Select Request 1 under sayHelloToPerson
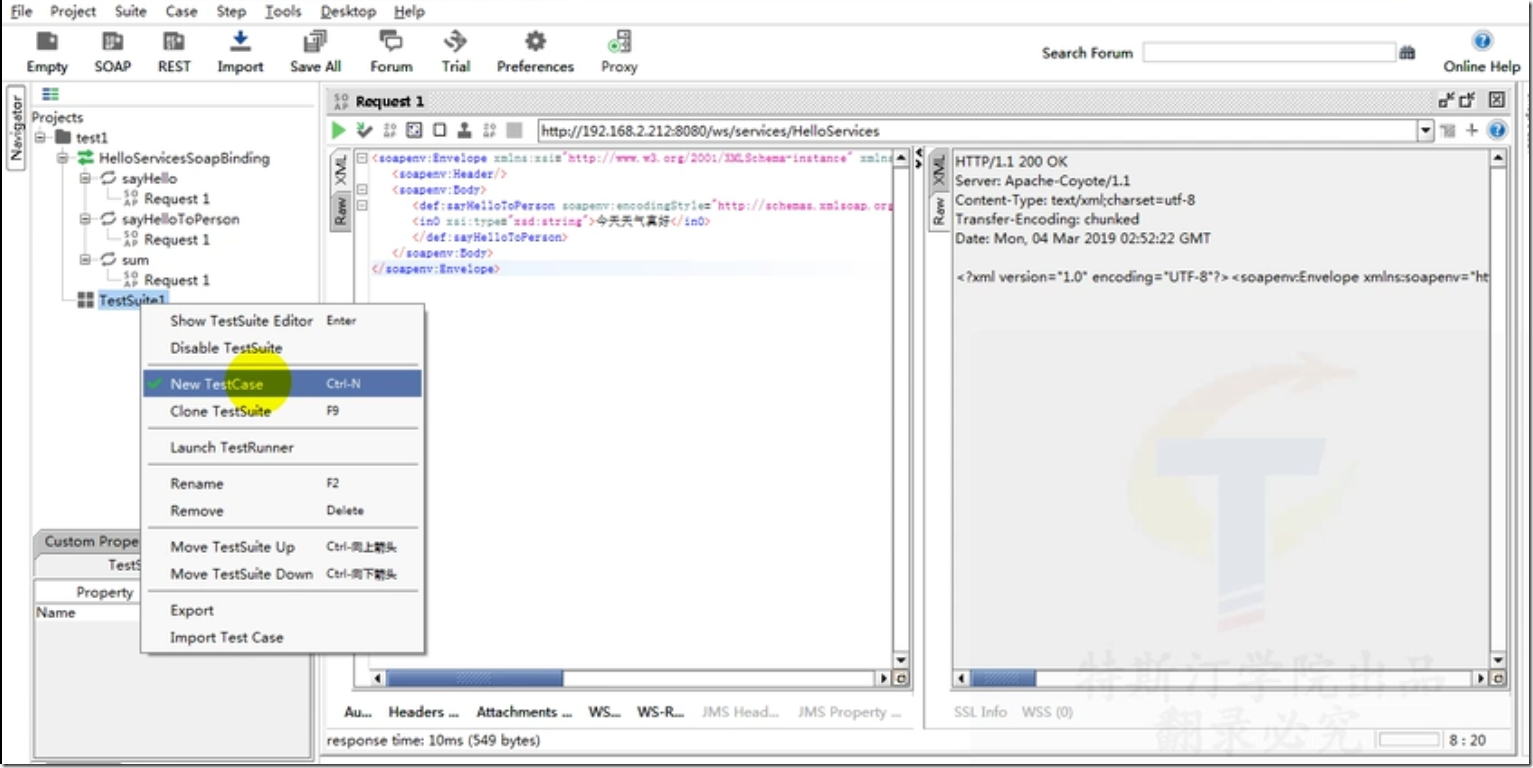This screenshot has width=1533, height=768. [x=176, y=240]
